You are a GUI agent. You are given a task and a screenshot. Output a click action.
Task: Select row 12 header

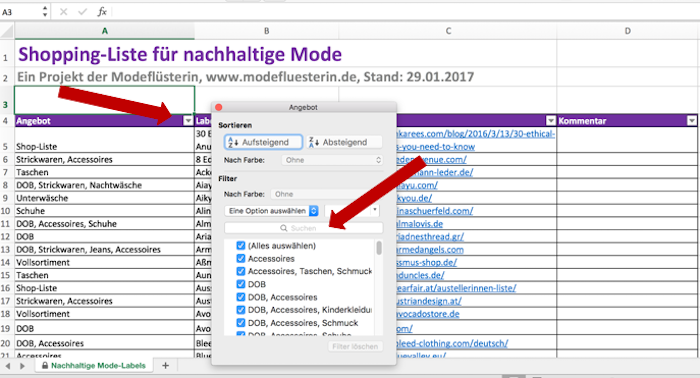[x=6, y=237]
